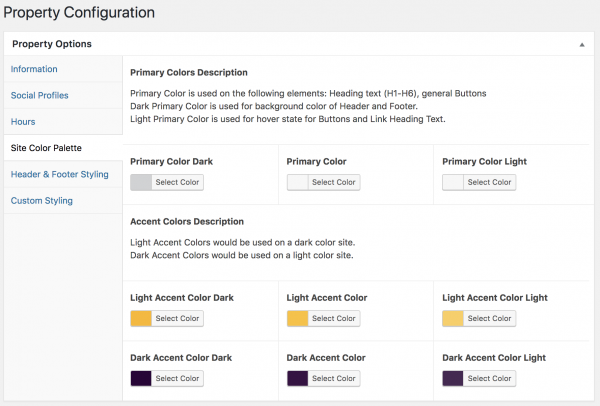Go to Header & Footer Styling tab
Screen dimensions: 600x406
pos(60,174)
